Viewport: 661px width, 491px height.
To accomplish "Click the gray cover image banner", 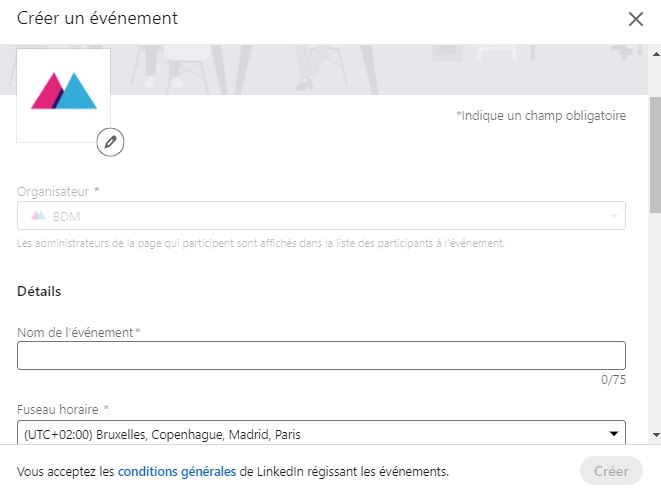I will point(379,70).
